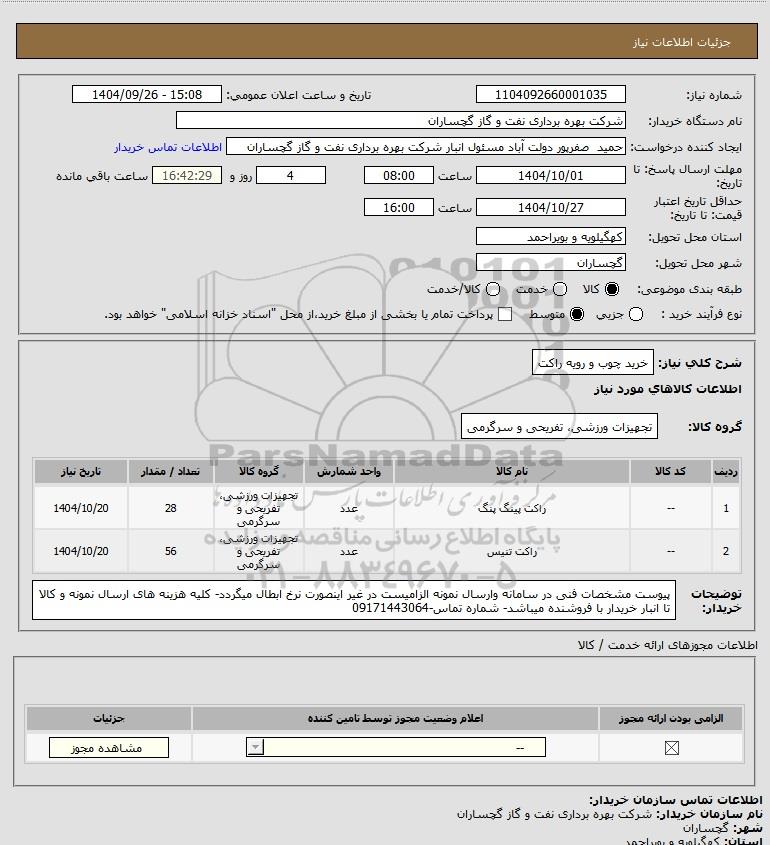770x845 pixels.
Task: Click the راکت تنیس item name
Action: tap(512, 551)
